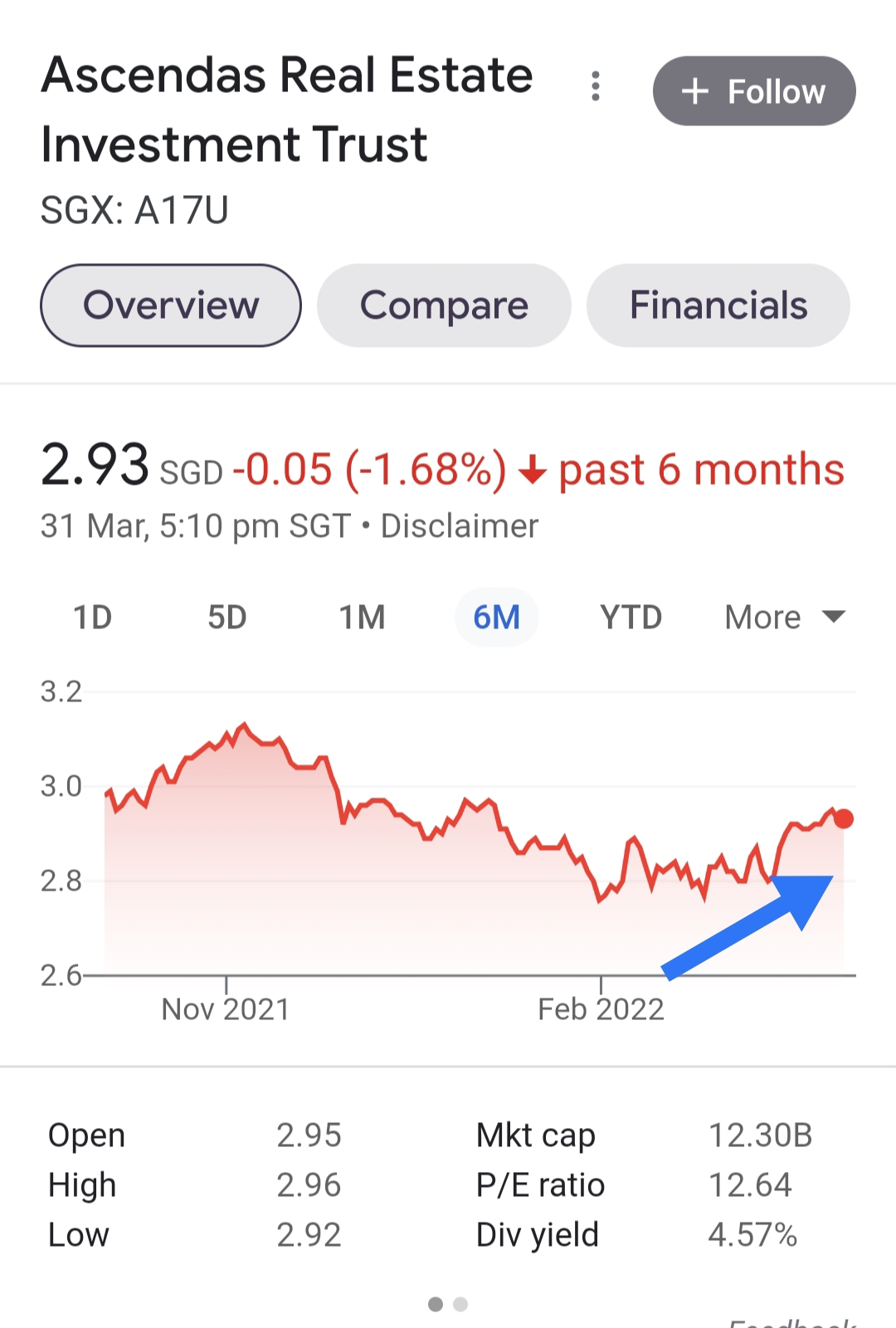Select the 5D time range

[227, 618]
